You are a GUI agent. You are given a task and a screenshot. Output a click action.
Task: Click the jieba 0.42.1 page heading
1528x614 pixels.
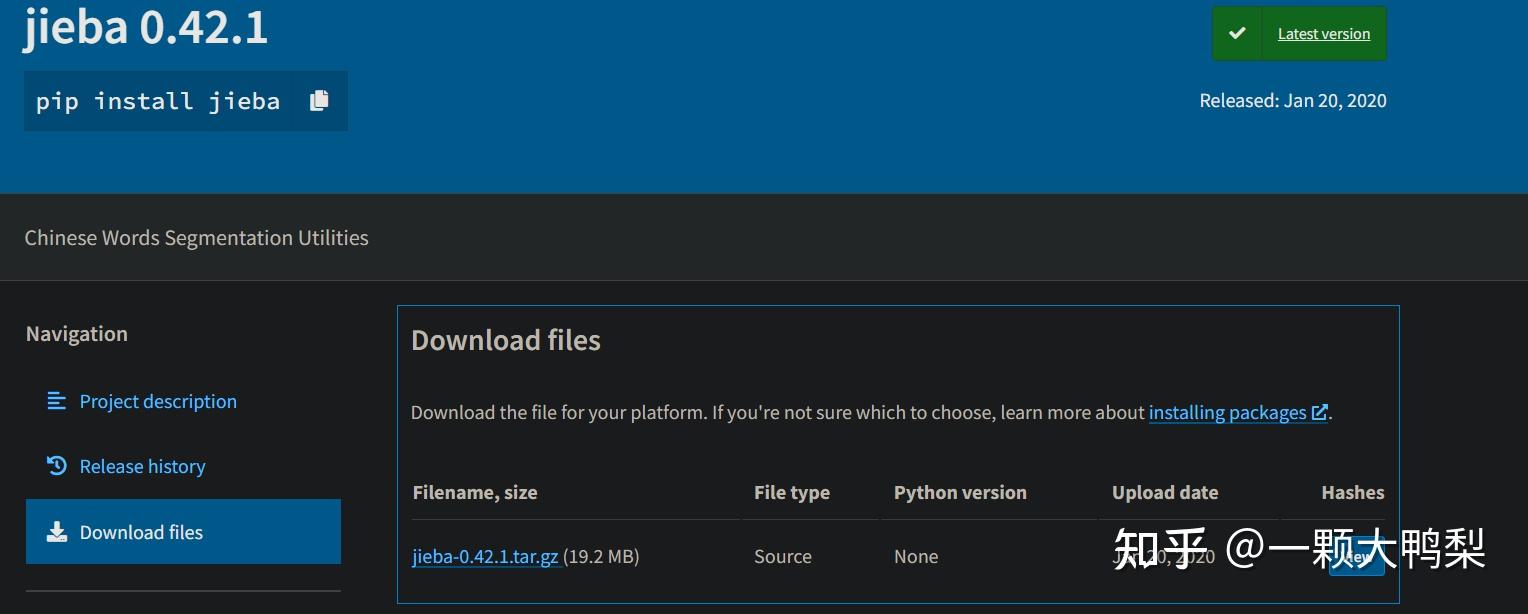146,27
